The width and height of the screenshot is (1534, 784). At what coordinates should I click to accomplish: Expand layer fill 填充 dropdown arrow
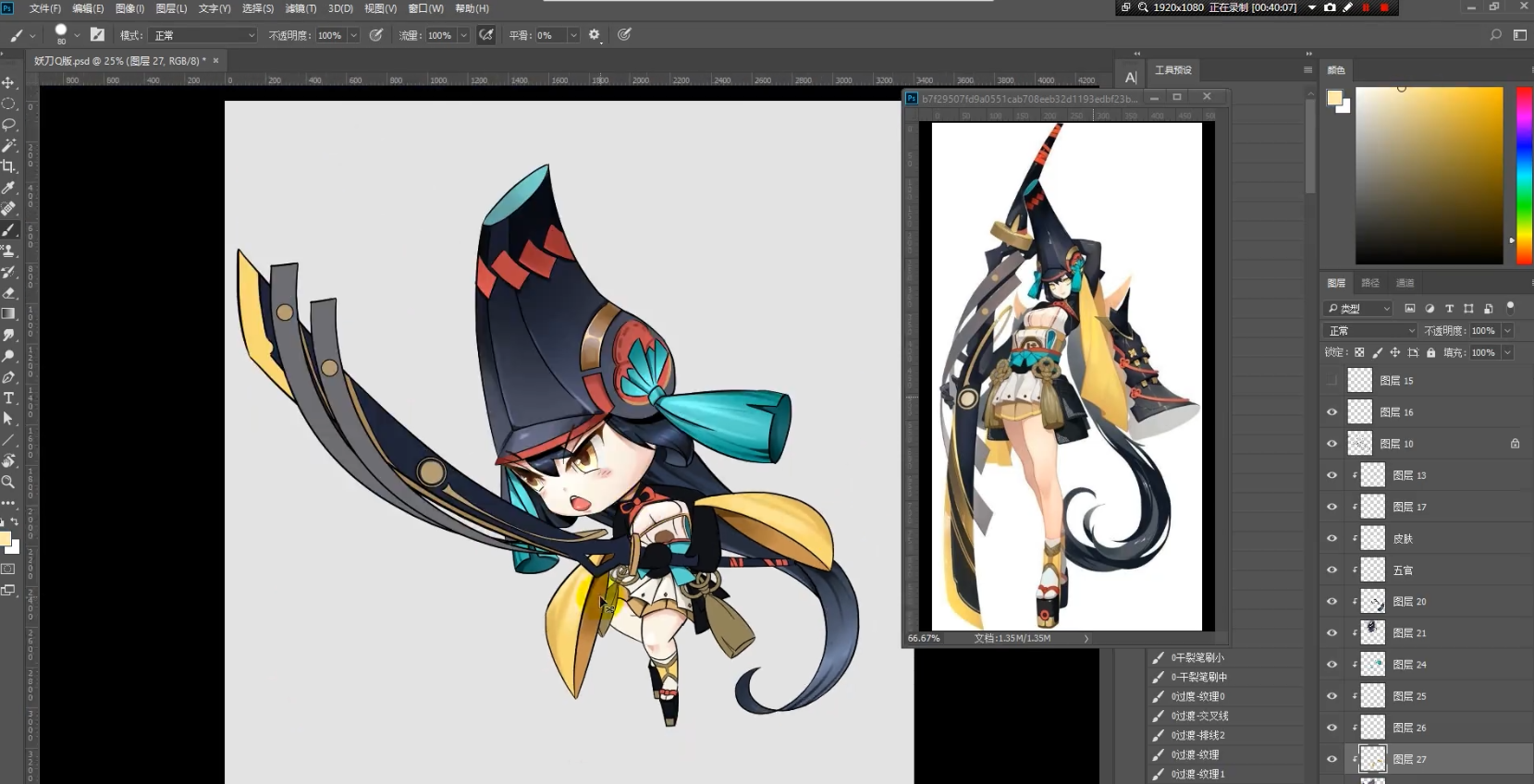point(1507,352)
